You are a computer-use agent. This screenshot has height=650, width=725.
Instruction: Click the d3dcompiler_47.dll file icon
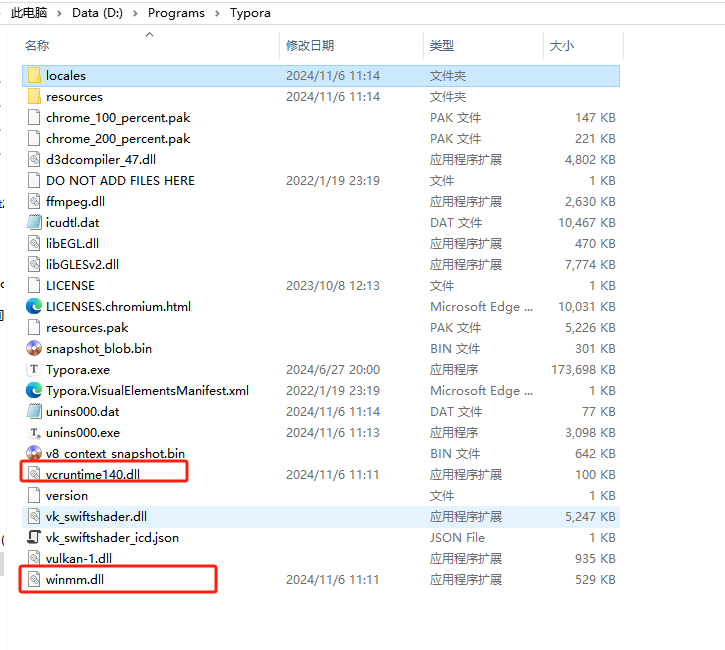34,159
